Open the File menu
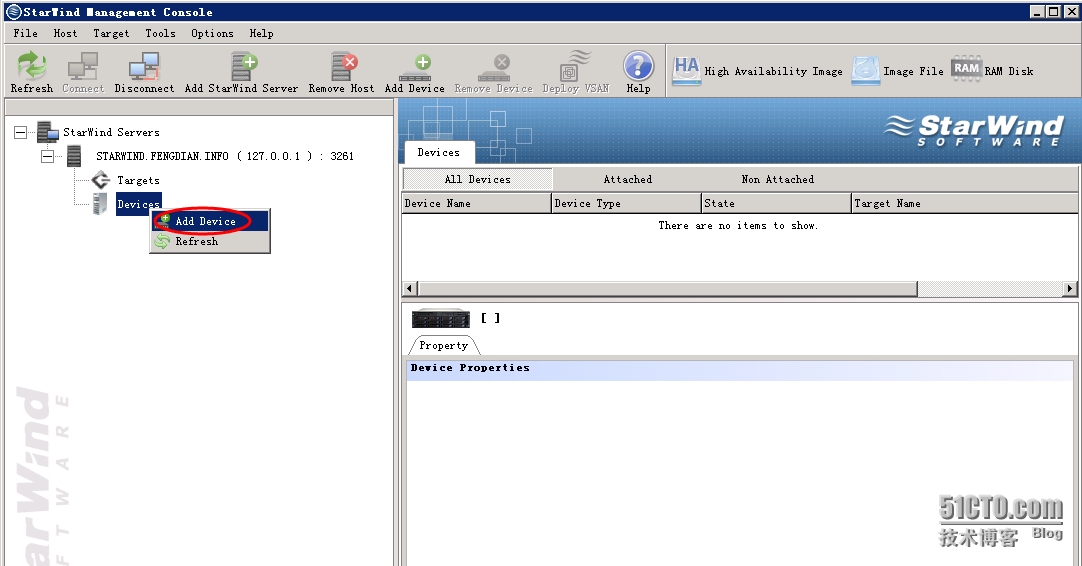 click(x=26, y=33)
